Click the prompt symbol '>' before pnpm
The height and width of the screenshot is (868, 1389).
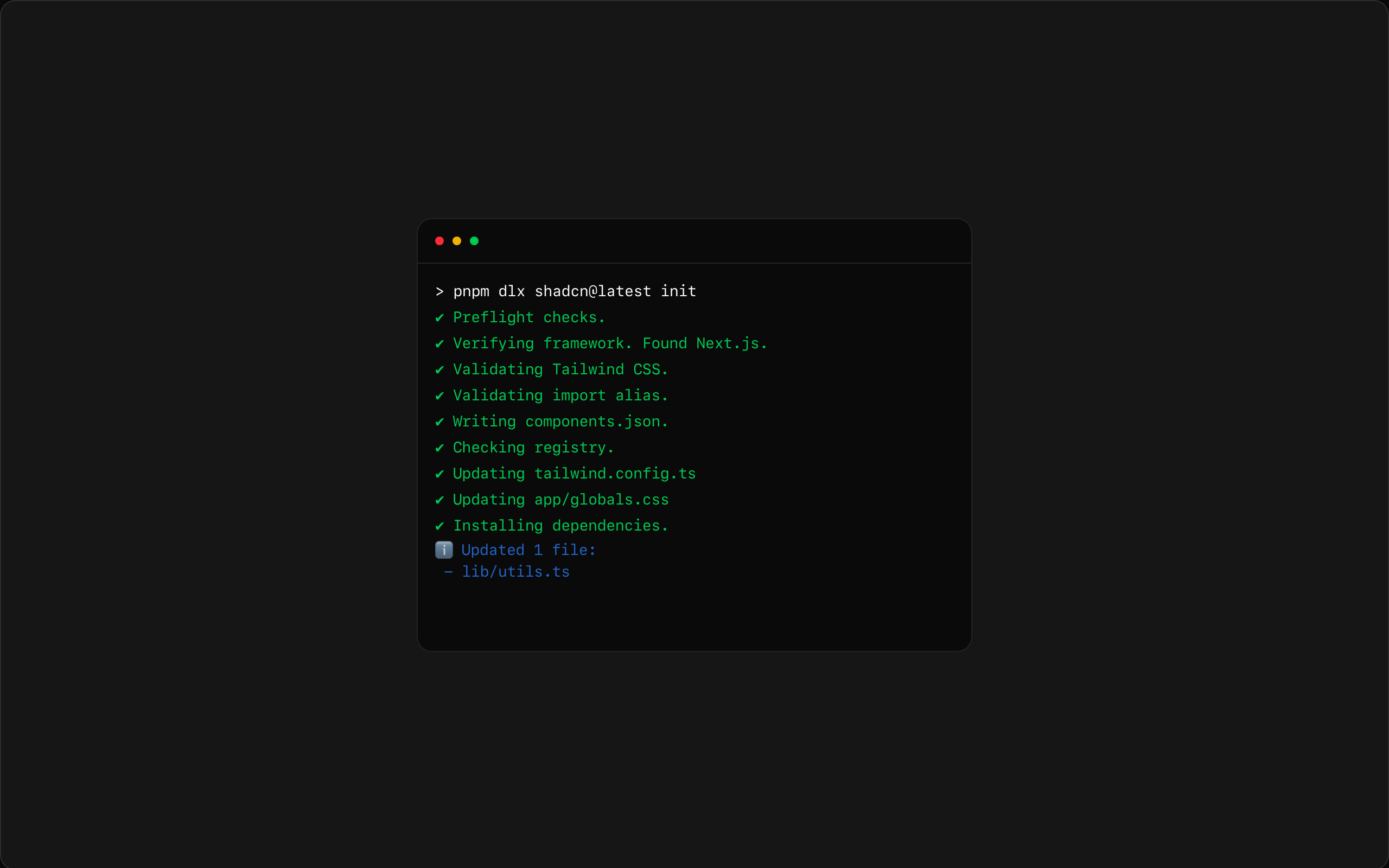[439, 292]
